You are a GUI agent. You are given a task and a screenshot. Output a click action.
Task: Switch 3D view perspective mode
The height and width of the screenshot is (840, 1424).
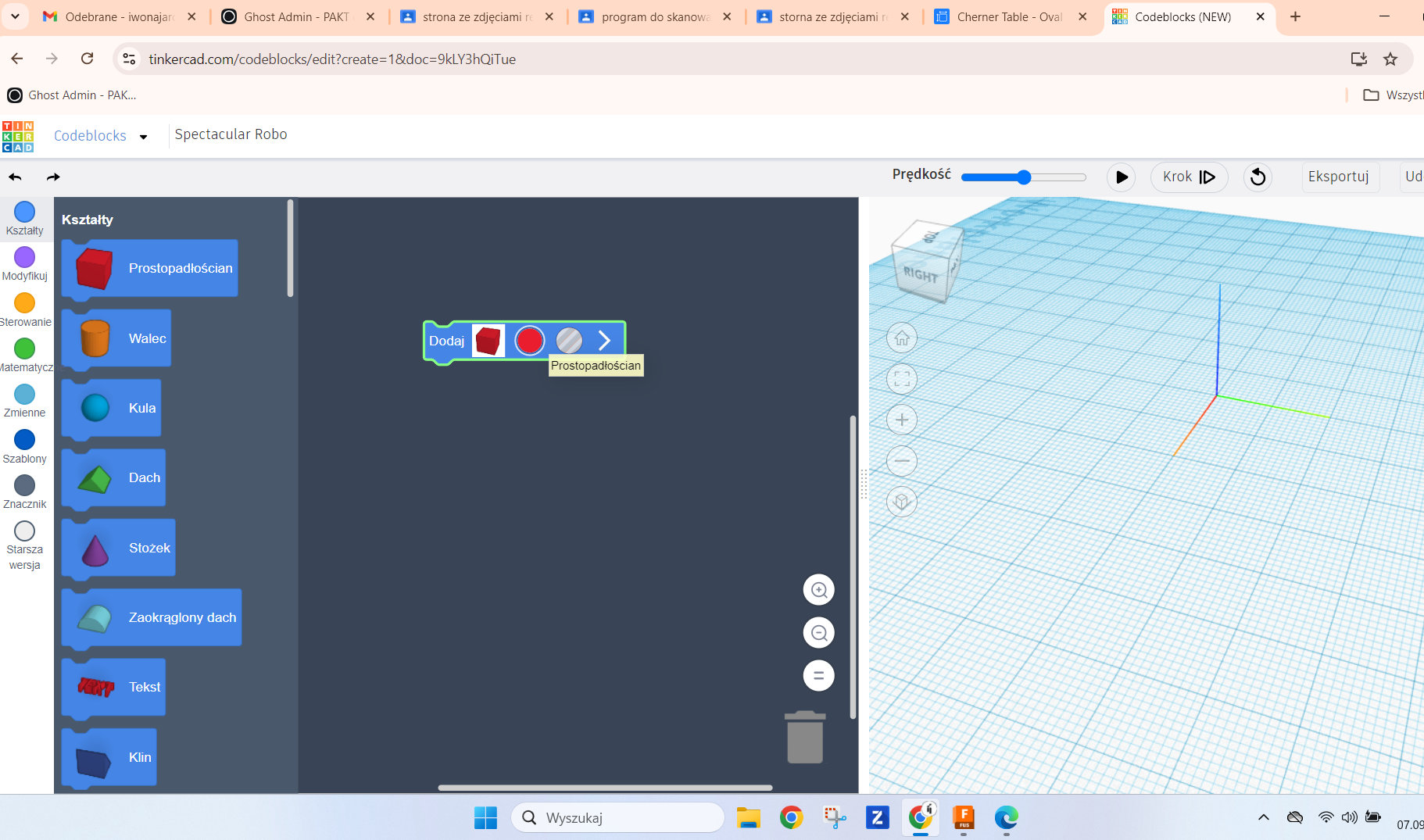pos(902,502)
